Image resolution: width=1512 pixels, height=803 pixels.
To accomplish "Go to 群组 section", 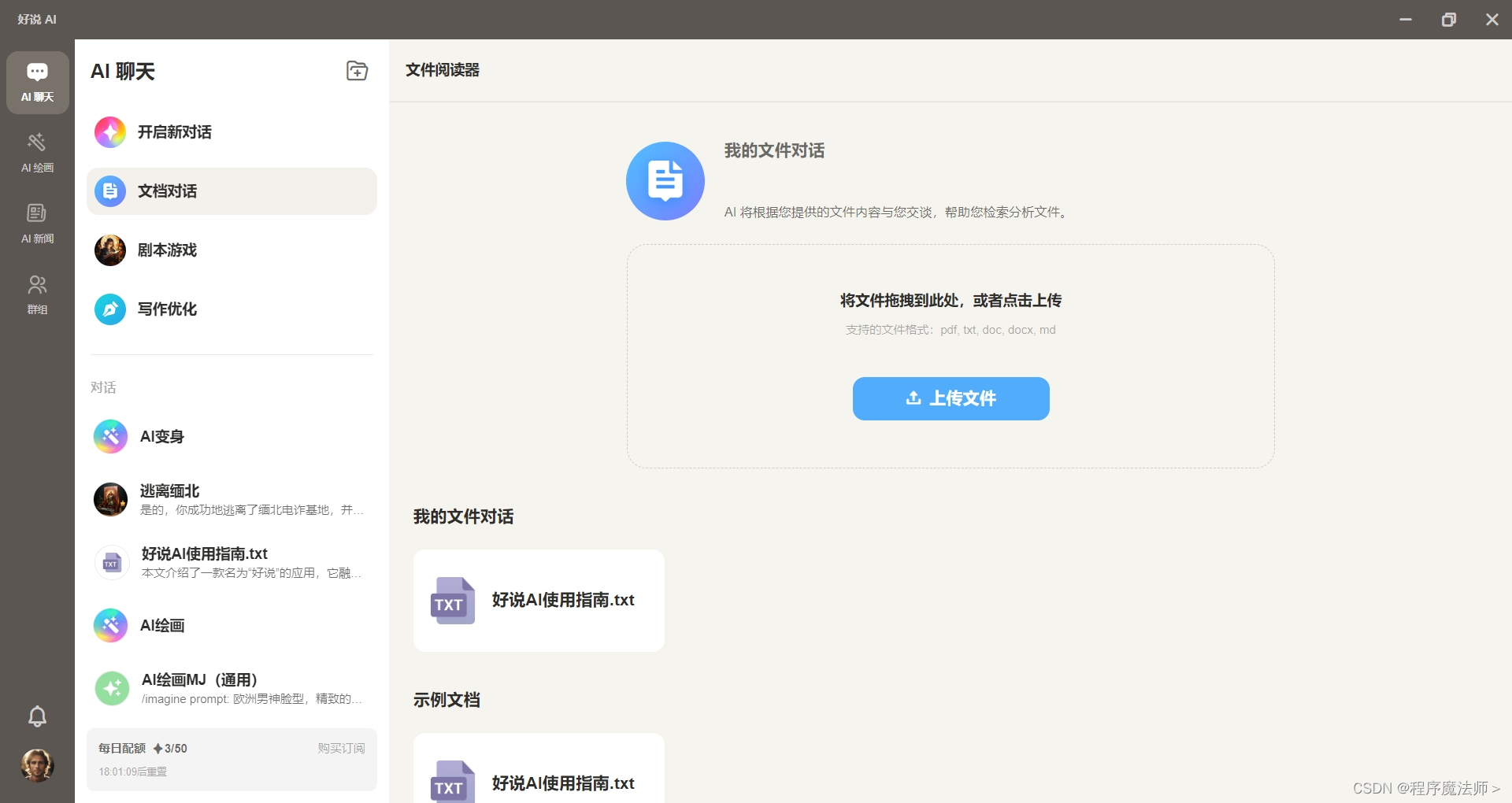I will point(37,294).
